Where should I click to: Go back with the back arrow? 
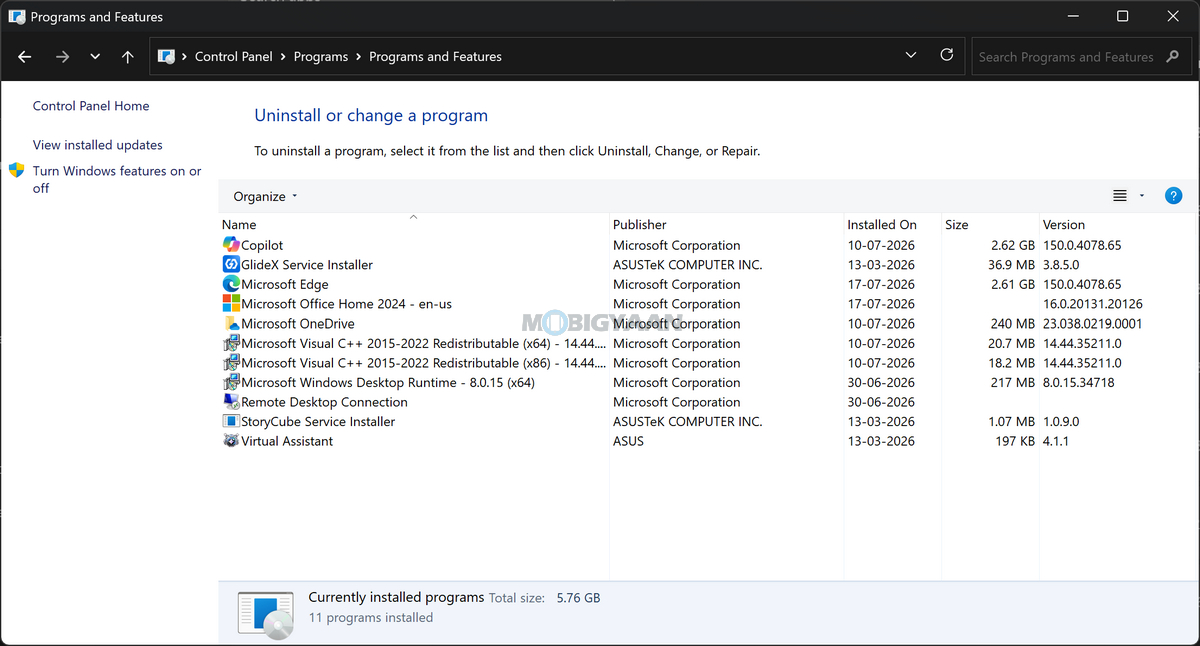click(x=25, y=57)
